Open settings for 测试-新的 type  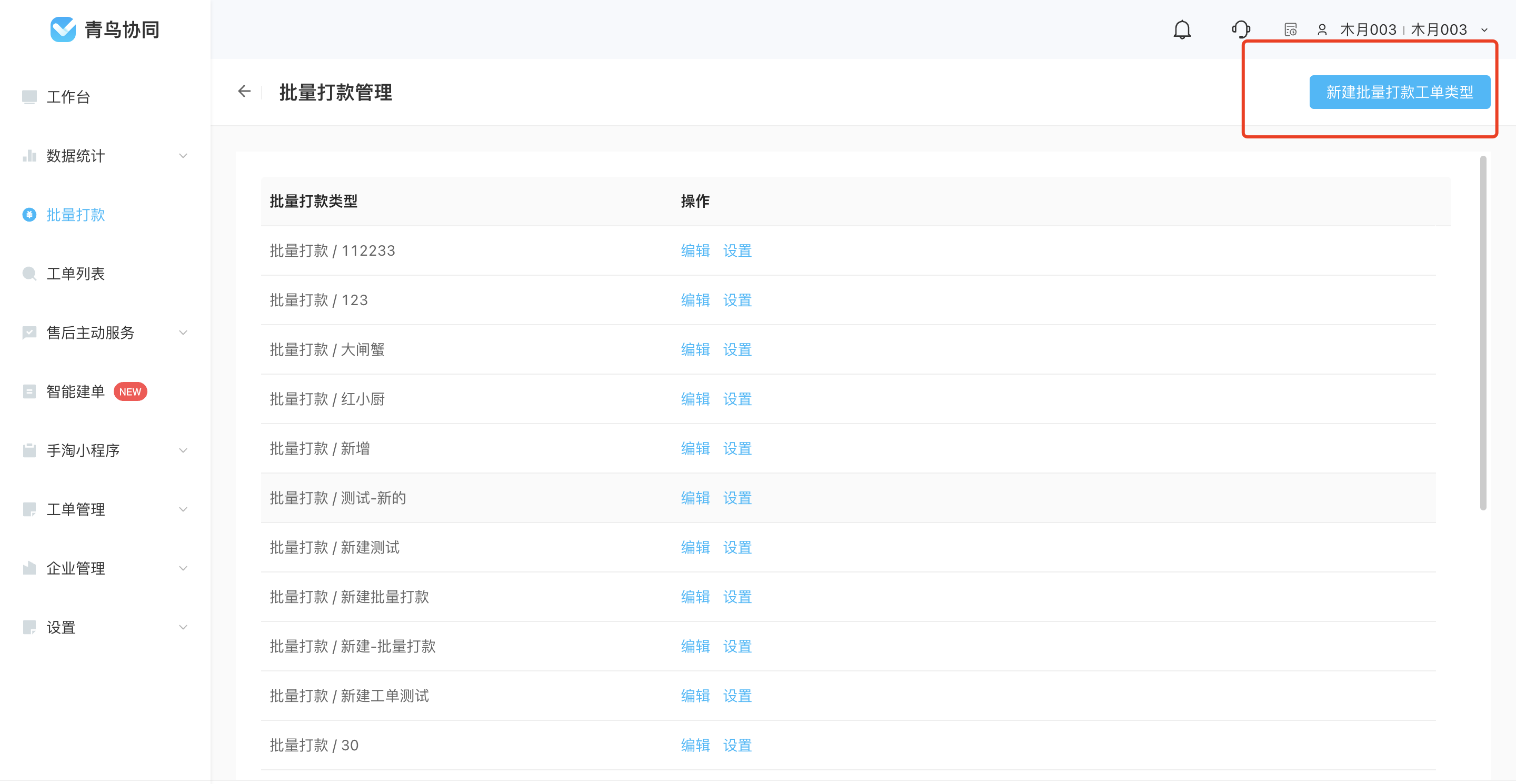[x=737, y=498]
